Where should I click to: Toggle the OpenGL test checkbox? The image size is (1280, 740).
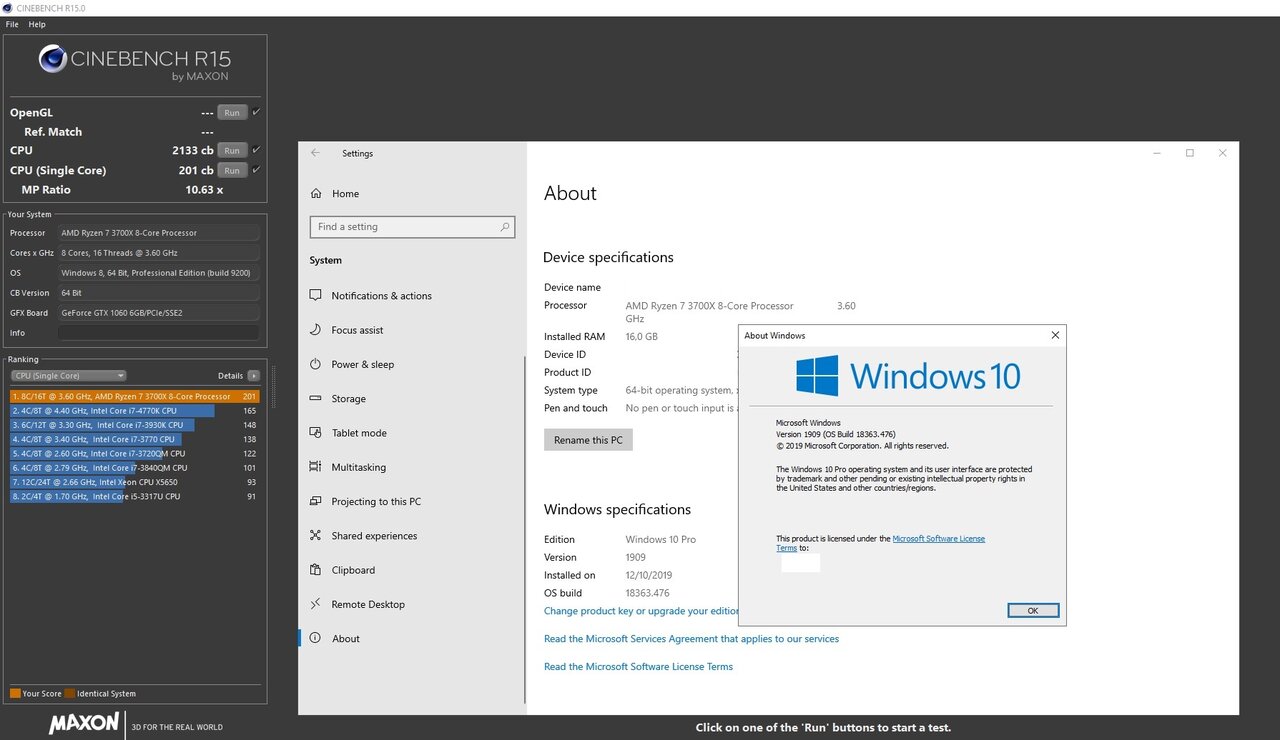pos(257,112)
